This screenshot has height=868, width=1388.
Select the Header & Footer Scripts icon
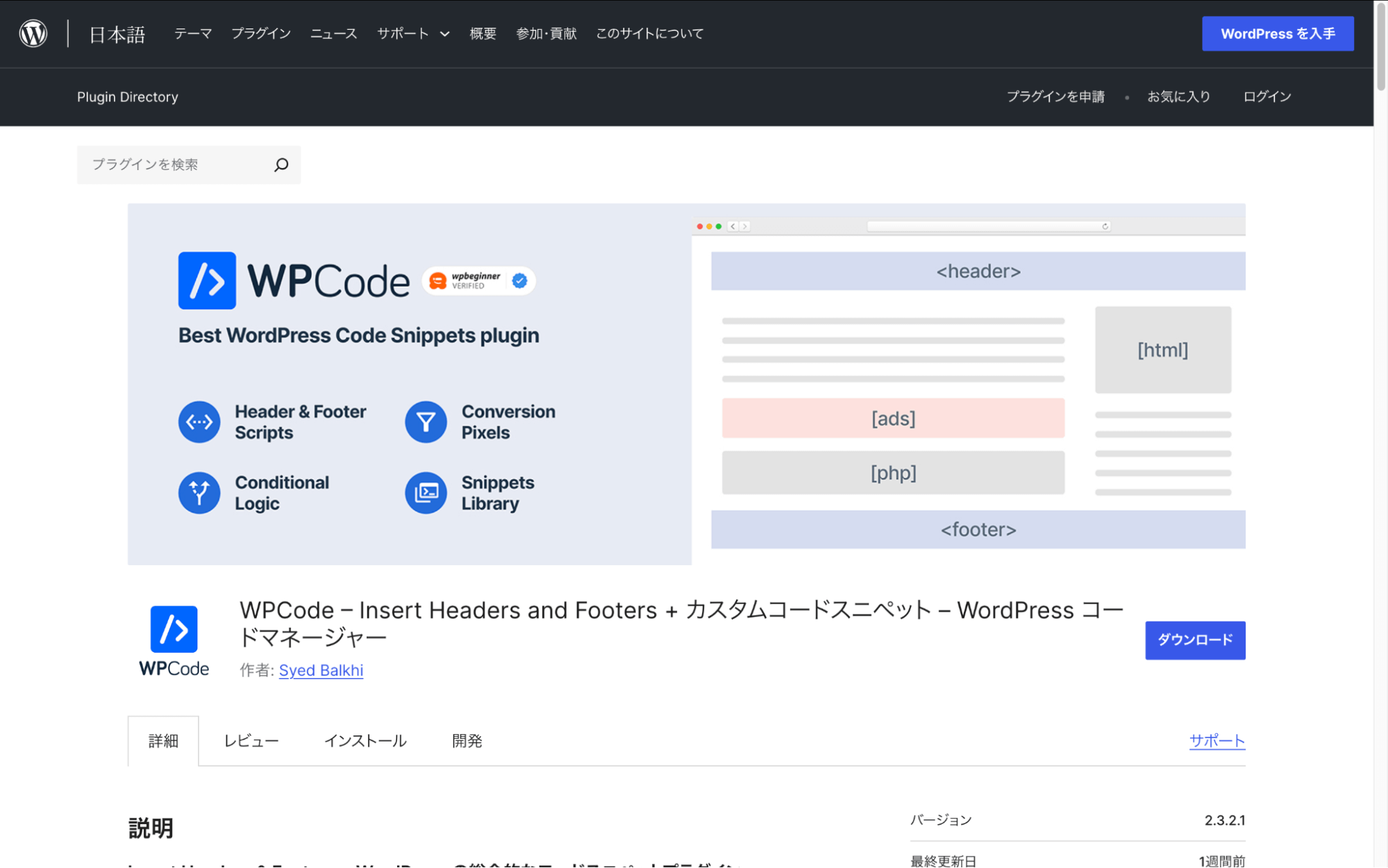tap(199, 422)
